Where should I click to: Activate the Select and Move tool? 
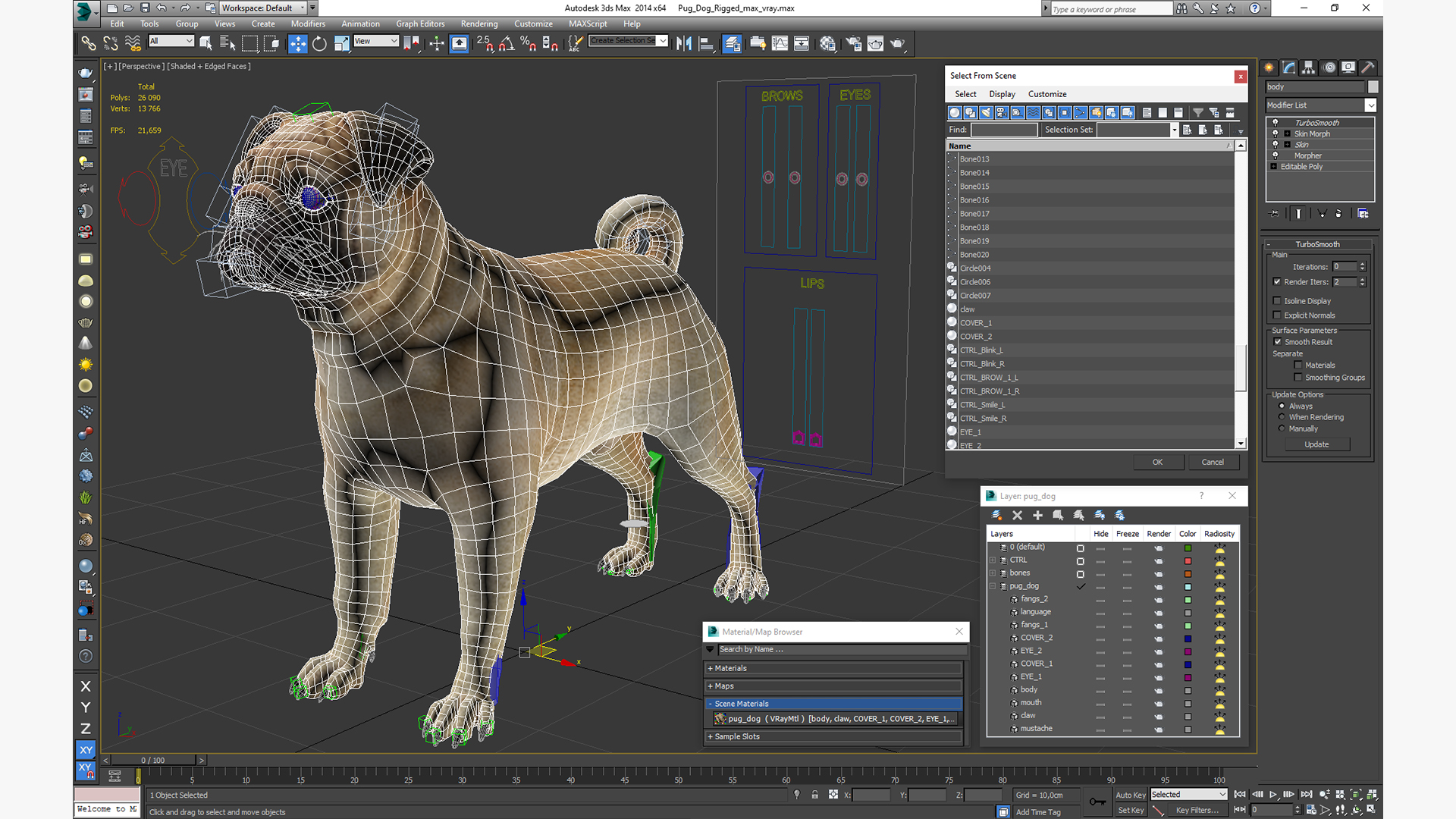[x=298, y=44]
